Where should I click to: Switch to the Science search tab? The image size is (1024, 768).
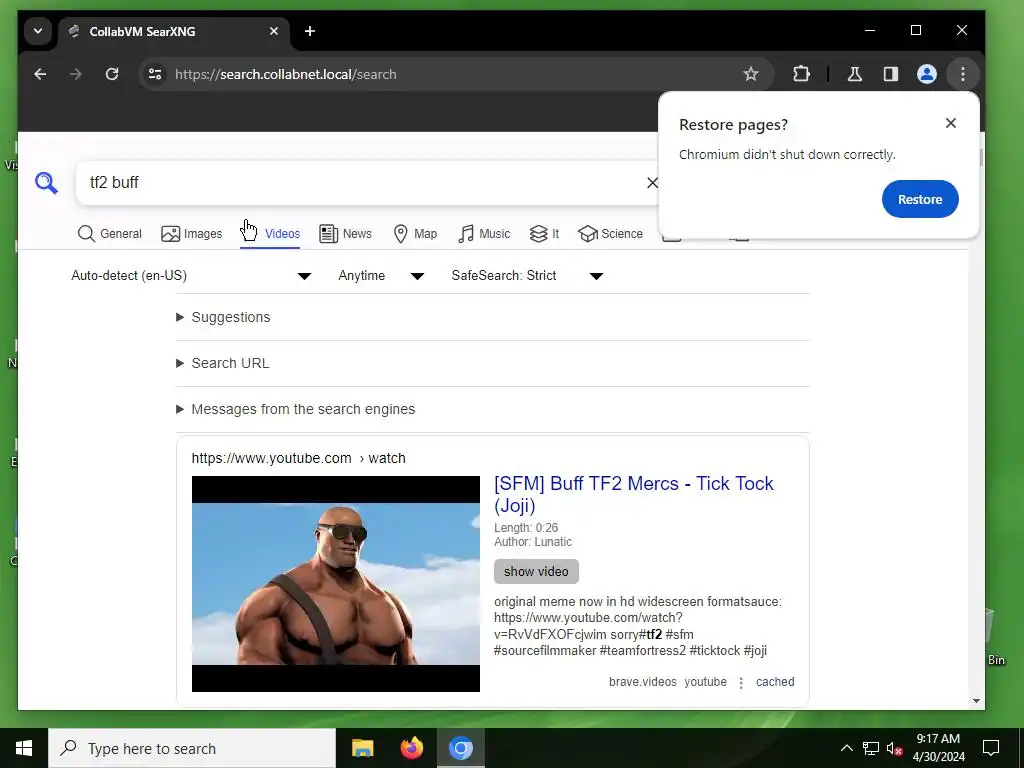(x=611, y=234)
